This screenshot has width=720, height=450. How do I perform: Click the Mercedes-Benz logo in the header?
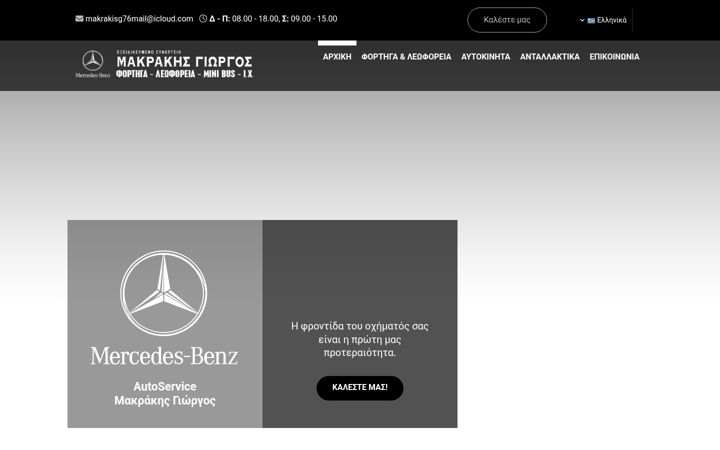[93, 64]
